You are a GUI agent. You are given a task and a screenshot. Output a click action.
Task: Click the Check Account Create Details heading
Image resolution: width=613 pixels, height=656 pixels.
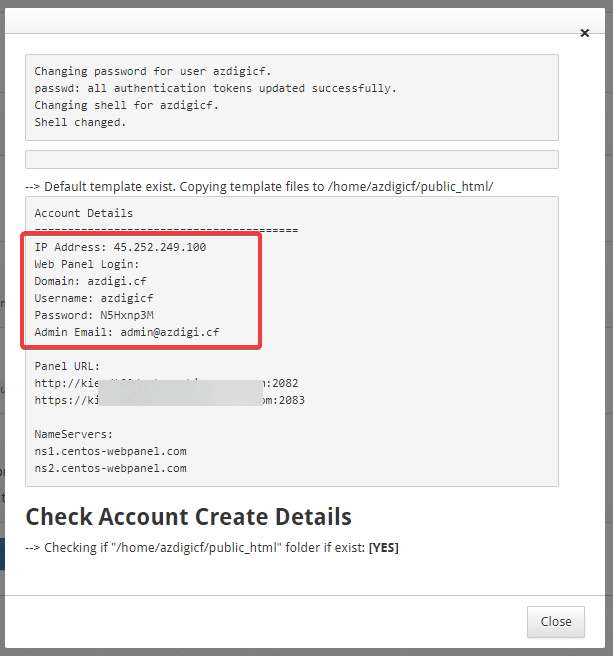click(x=188, y=517)
